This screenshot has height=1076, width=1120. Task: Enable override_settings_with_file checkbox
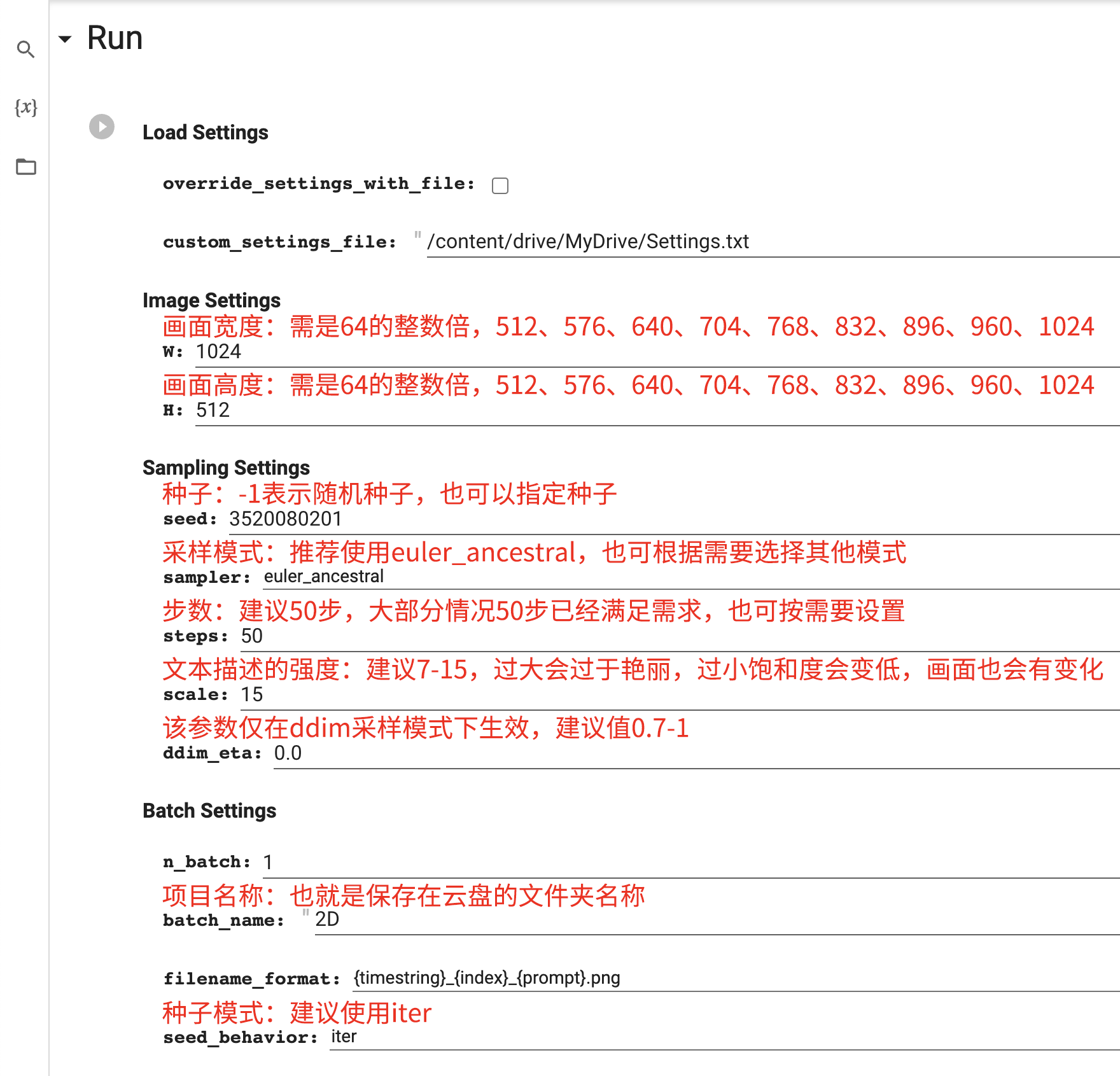tap(500, 185)
